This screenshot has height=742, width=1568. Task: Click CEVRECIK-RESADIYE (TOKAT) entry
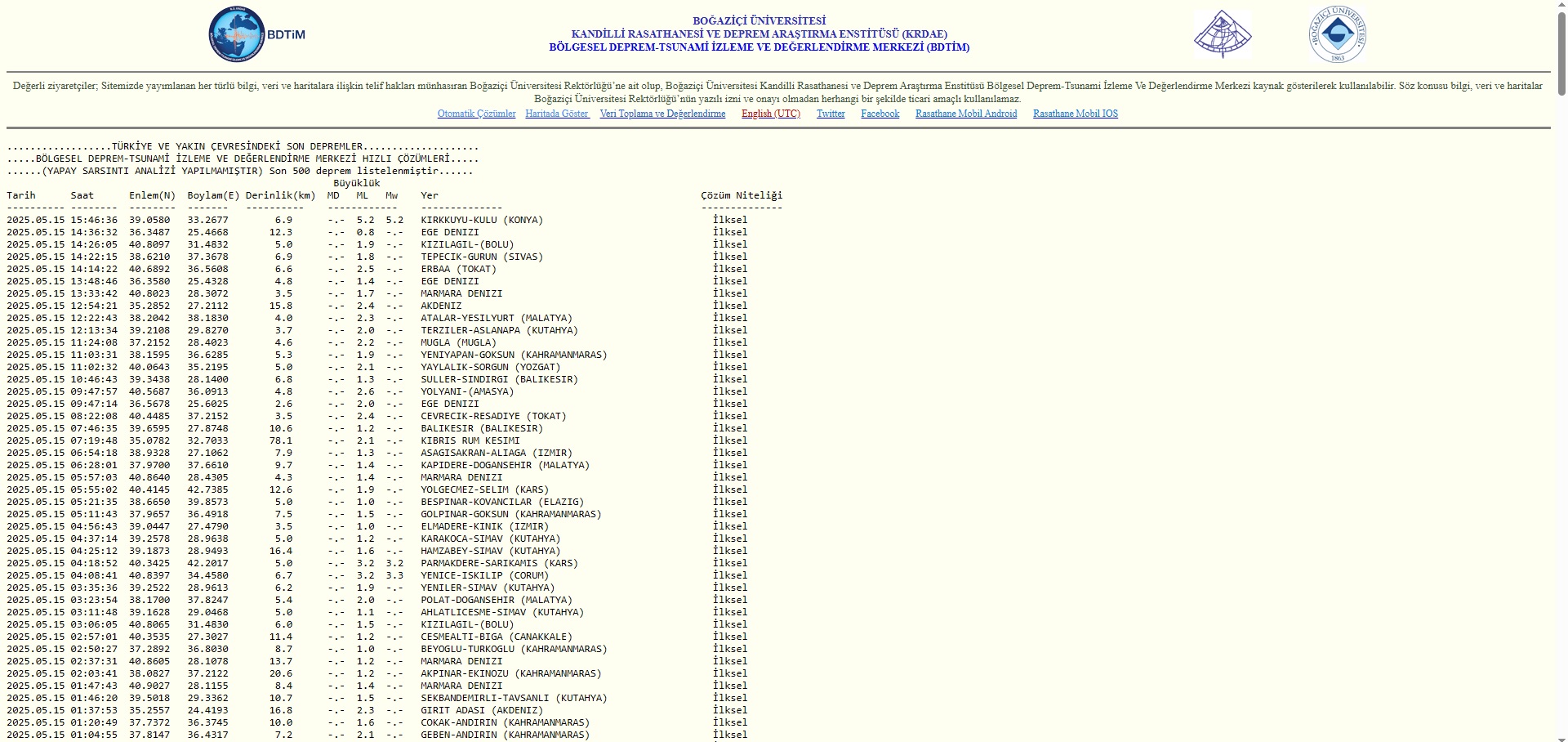click(x=494, y=416)
